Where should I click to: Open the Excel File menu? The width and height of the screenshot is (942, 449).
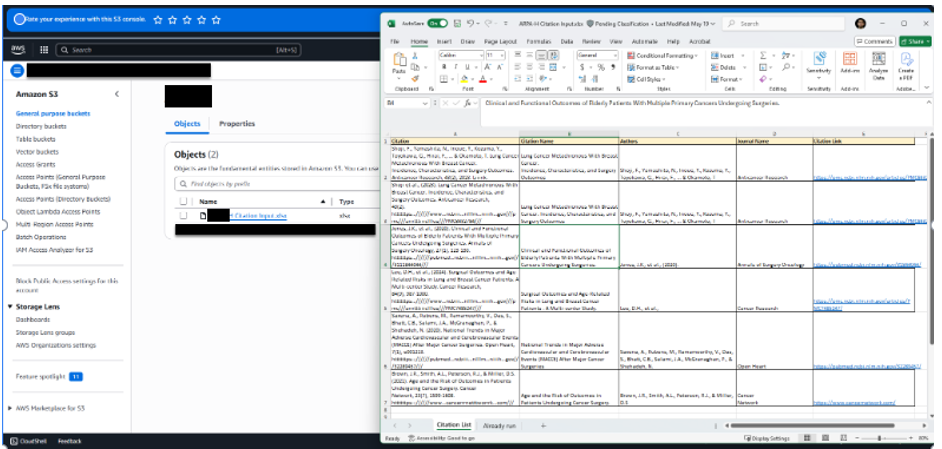click(x=395, y=41)
